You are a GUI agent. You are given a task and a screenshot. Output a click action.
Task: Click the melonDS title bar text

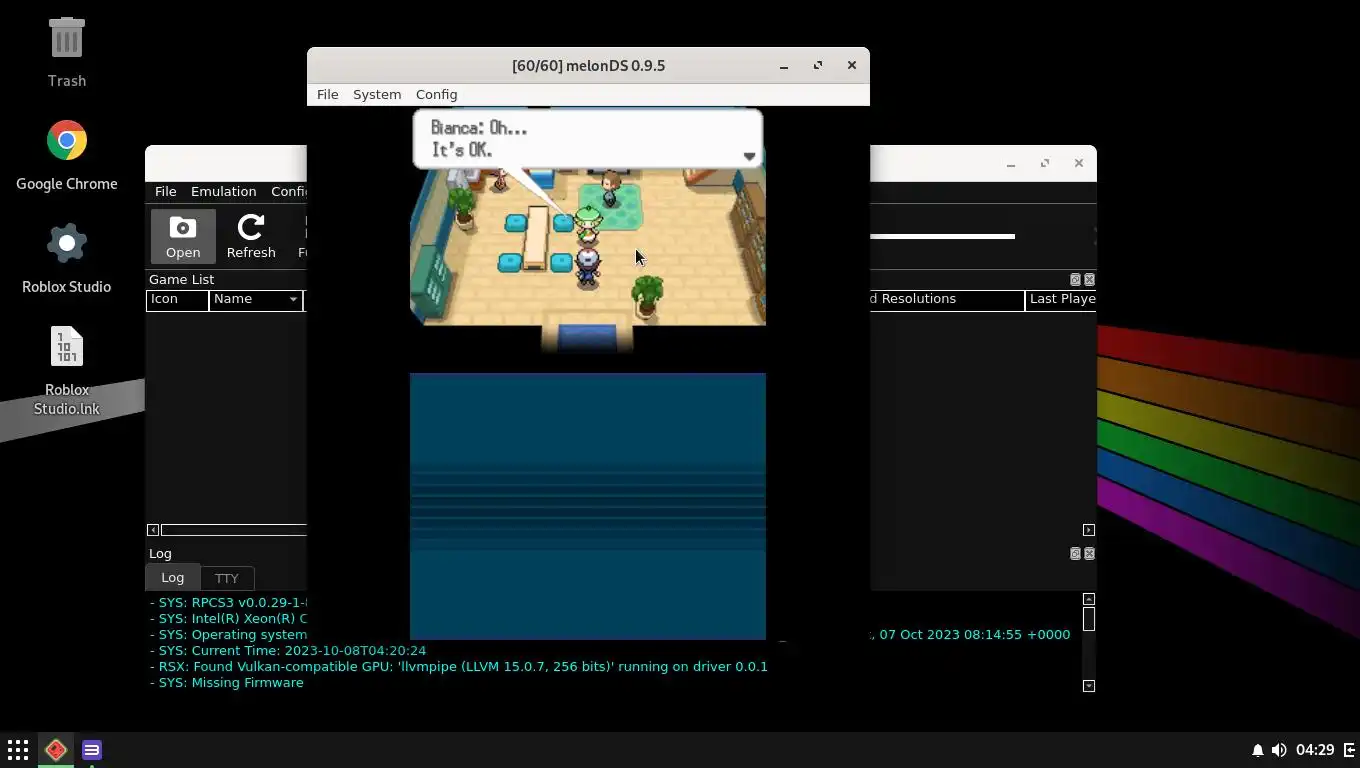pyautogui.click(x=588, y=65)
